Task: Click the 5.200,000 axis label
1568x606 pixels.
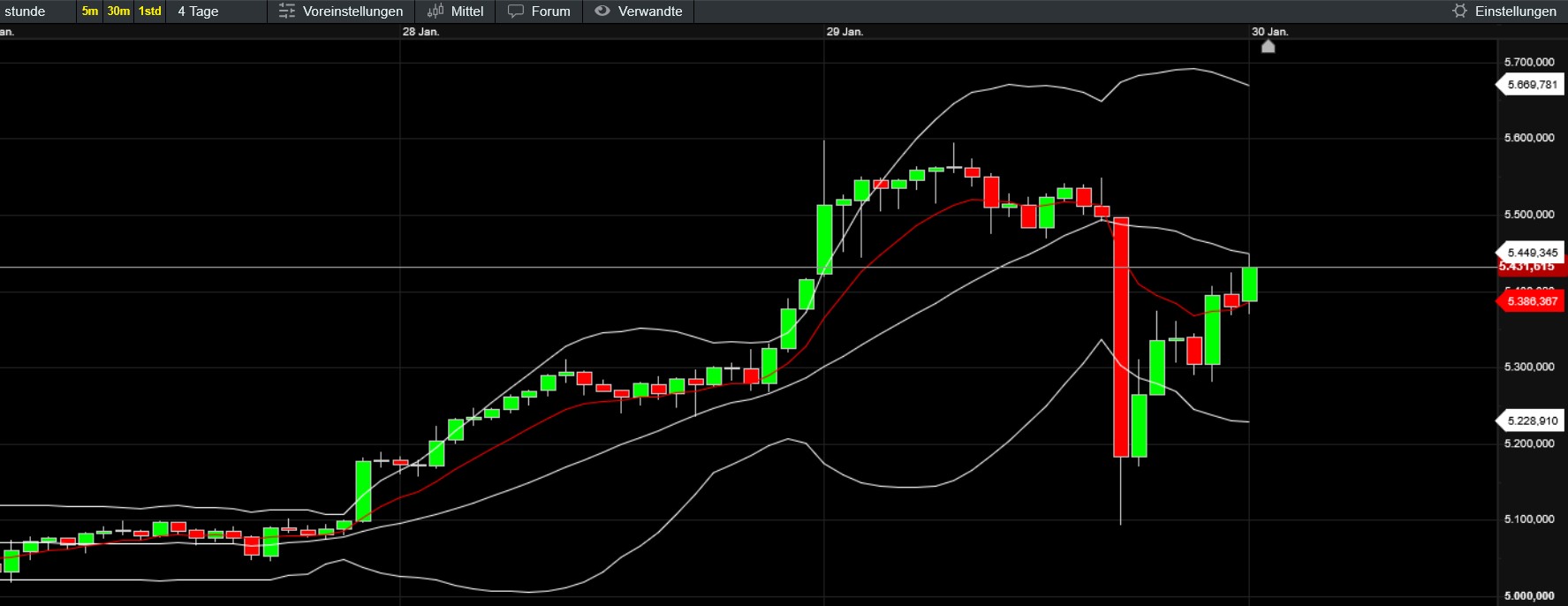Action: coord(1529,443)
